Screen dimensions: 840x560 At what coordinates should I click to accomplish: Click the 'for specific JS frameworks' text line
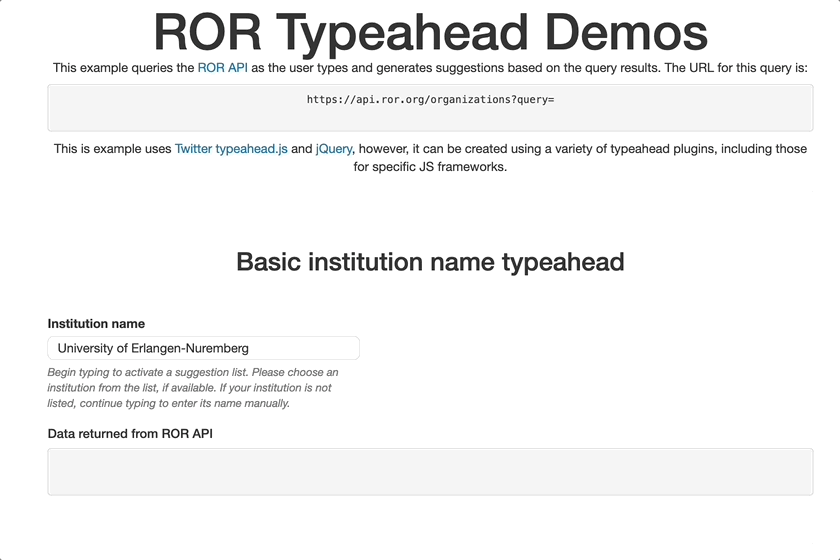point(430,167)
